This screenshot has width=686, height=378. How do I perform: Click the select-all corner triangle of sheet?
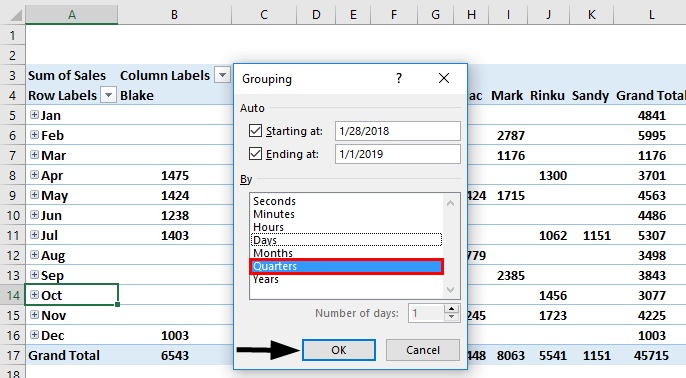tap(16, 15)
